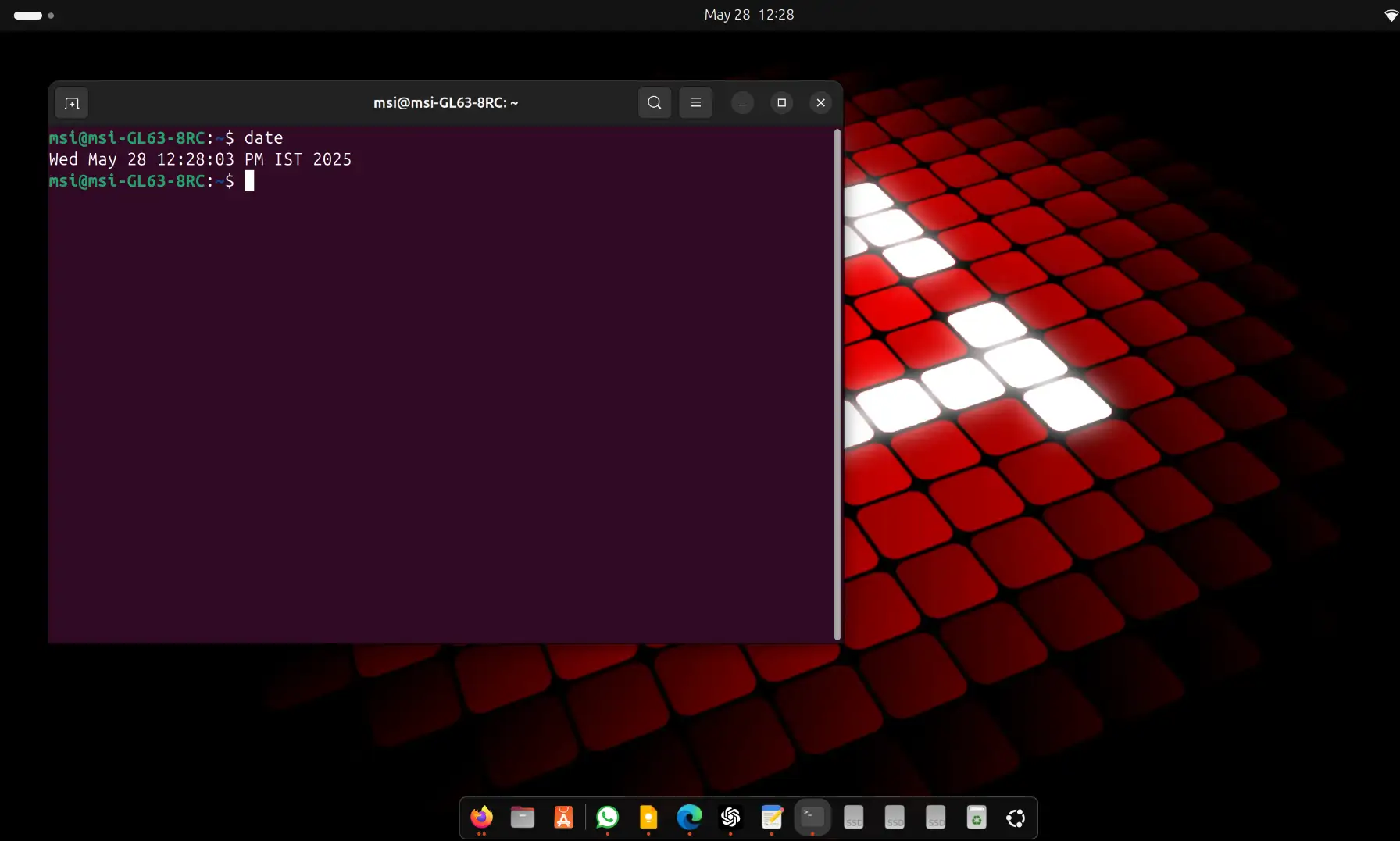Viewport: 1400px width, 841px height.
Task: Close the terminal window
Action: coord(820,103)
